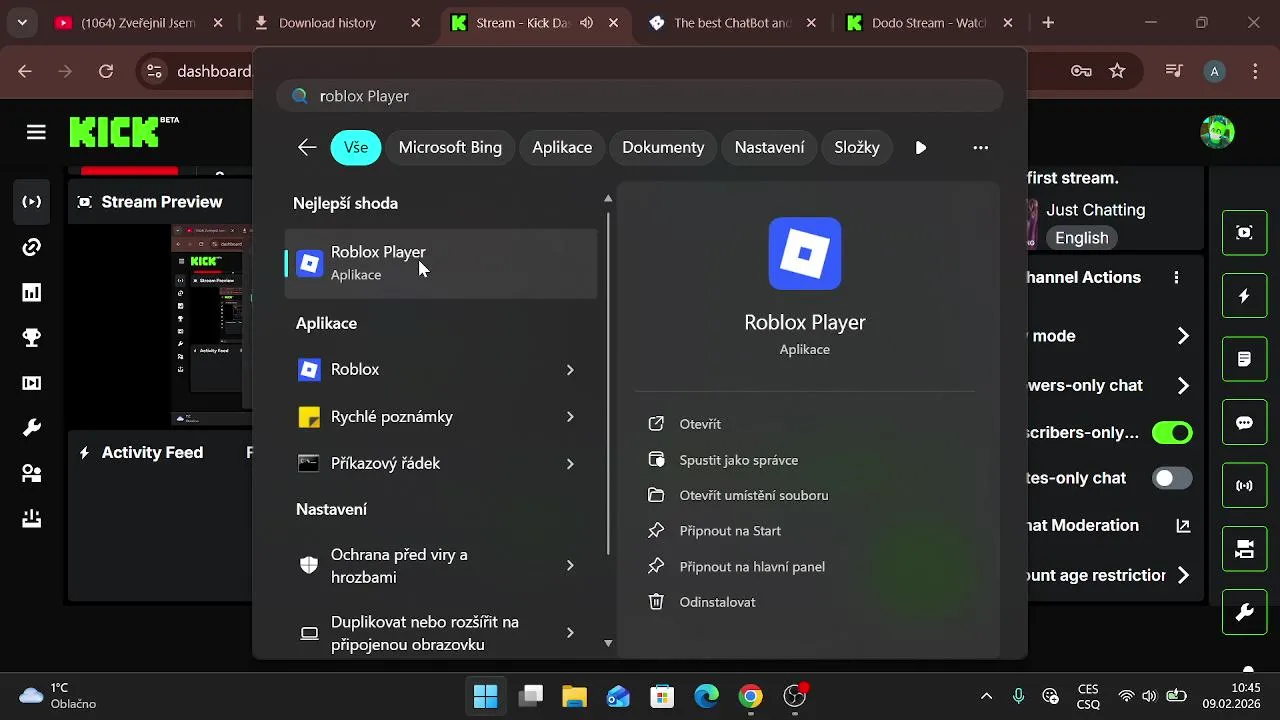Open the Kick hamburger menu
Screen dimensions: 1280x720
click(37, 132)
